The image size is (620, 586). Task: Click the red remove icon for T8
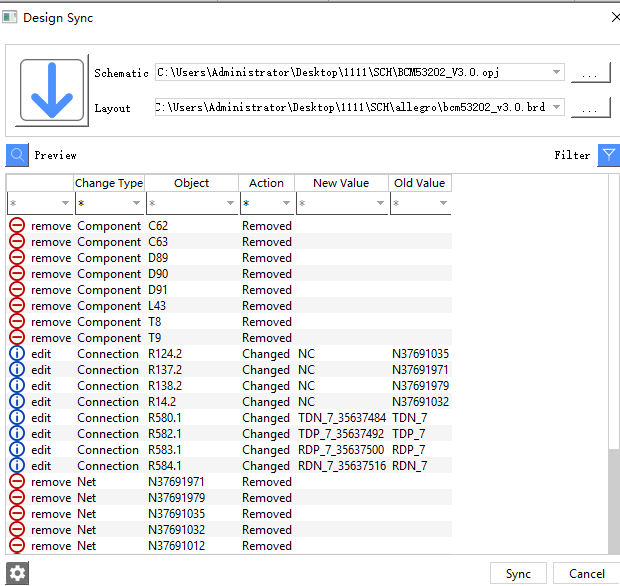[x=17, y=321]
